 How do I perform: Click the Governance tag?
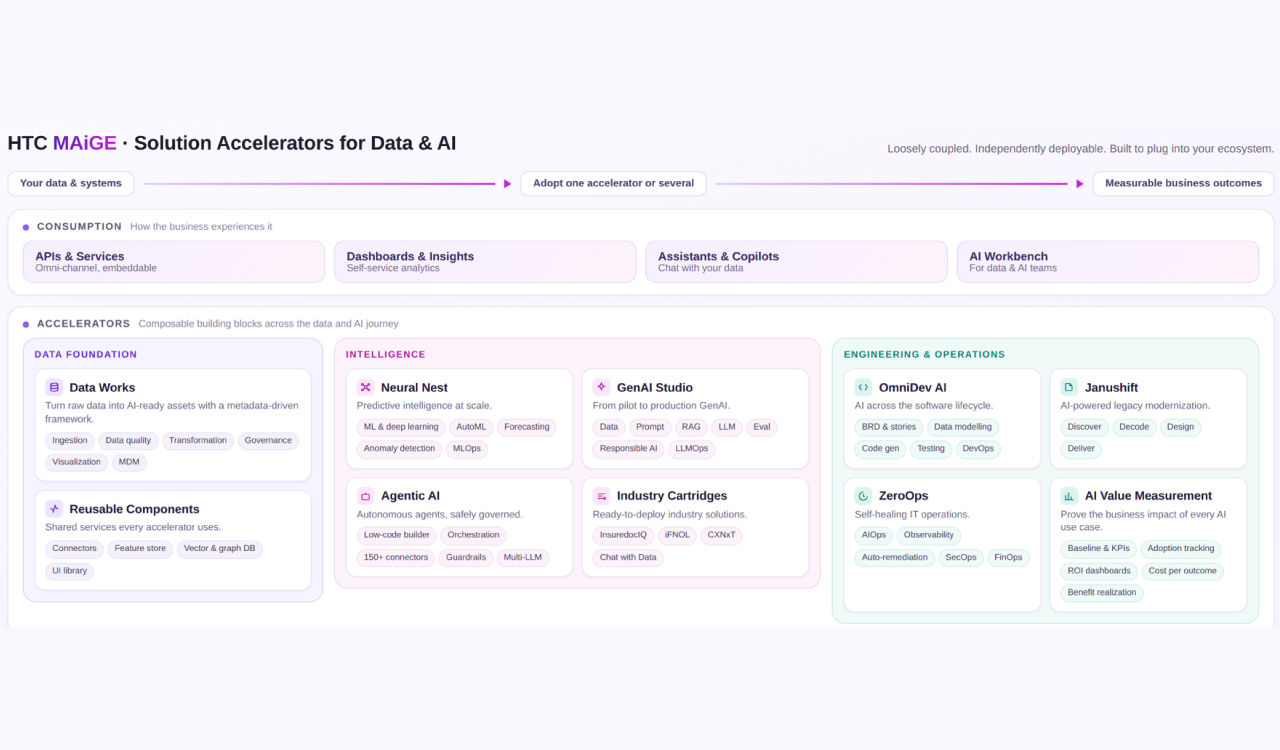click(268, 440)
